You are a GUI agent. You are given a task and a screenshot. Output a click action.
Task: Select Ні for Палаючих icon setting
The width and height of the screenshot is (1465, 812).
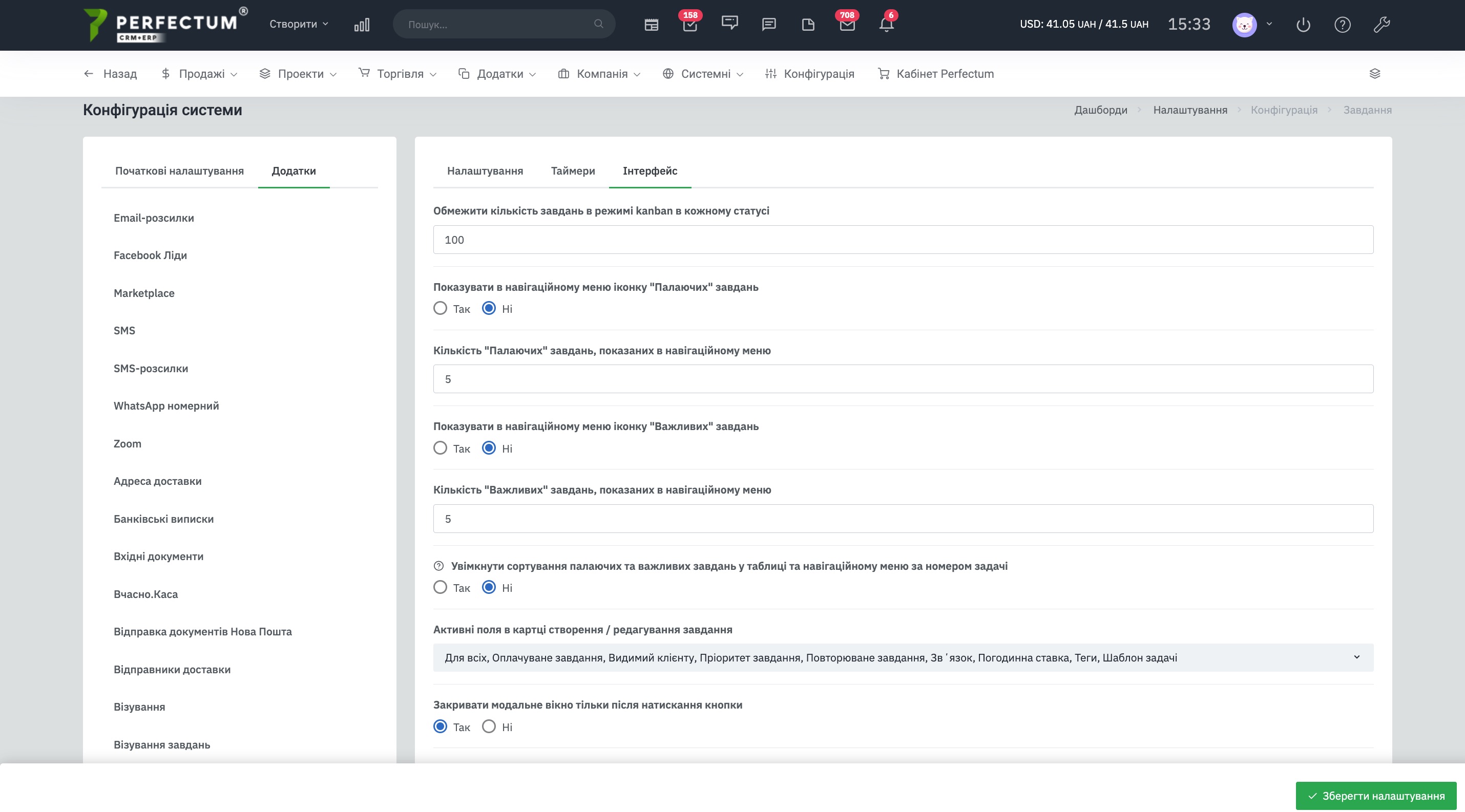pos(489,309)
